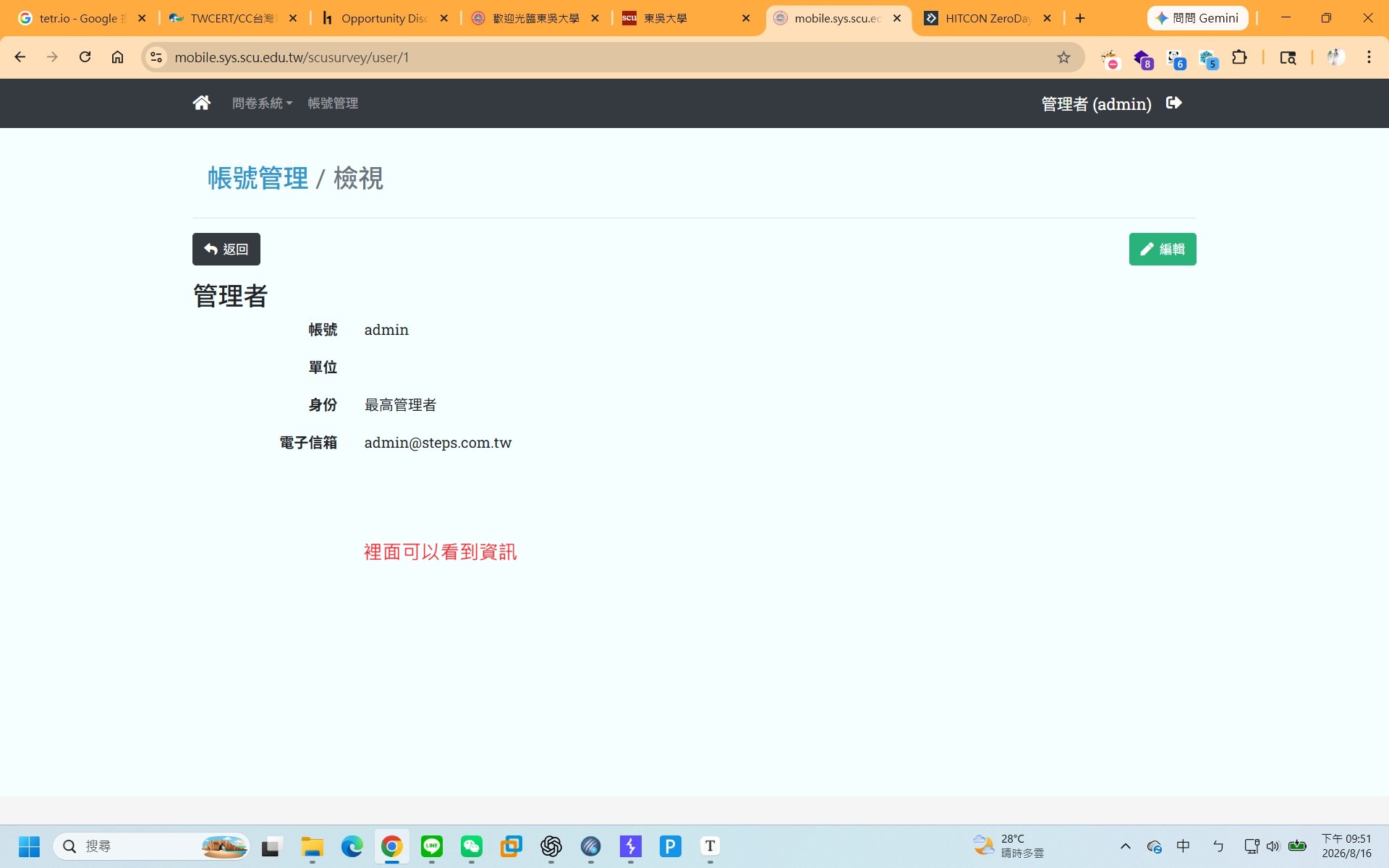The image size is (1389, 868).
Task: Open the Extensions puzzle icon
Action: 1239,57
